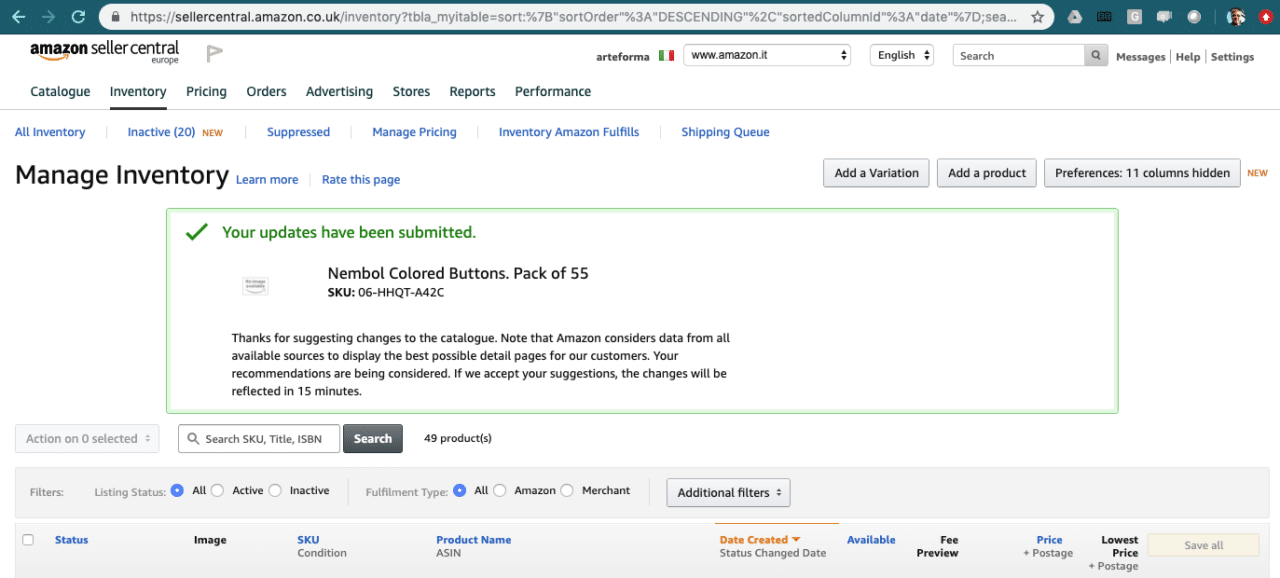Open the English language selector
The width and height of the screenshot is (1280, 578).
[901, 55]
